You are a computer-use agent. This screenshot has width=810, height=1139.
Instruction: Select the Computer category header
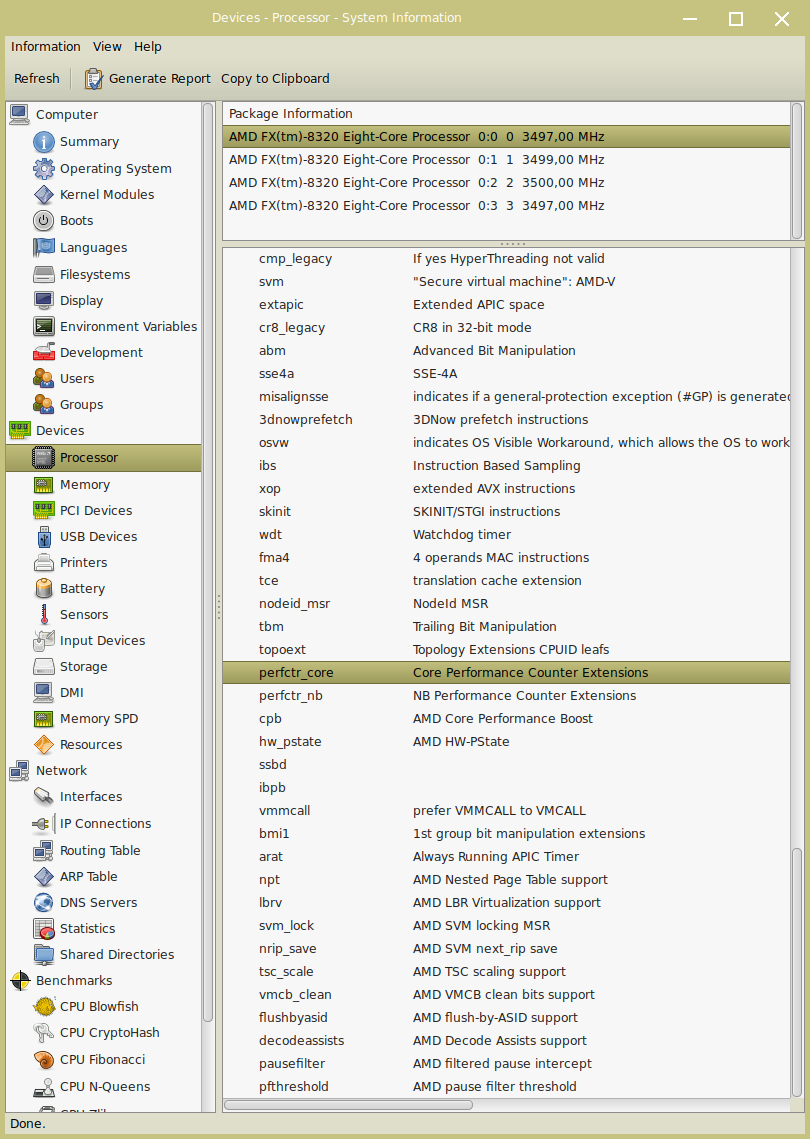click(103, 115)
